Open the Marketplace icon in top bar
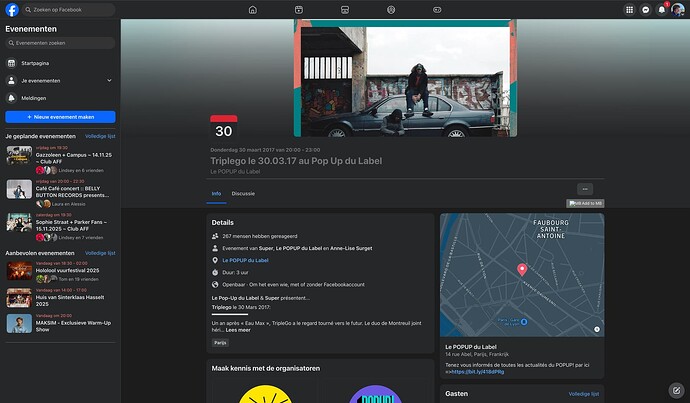 click(x=345, y=9)
